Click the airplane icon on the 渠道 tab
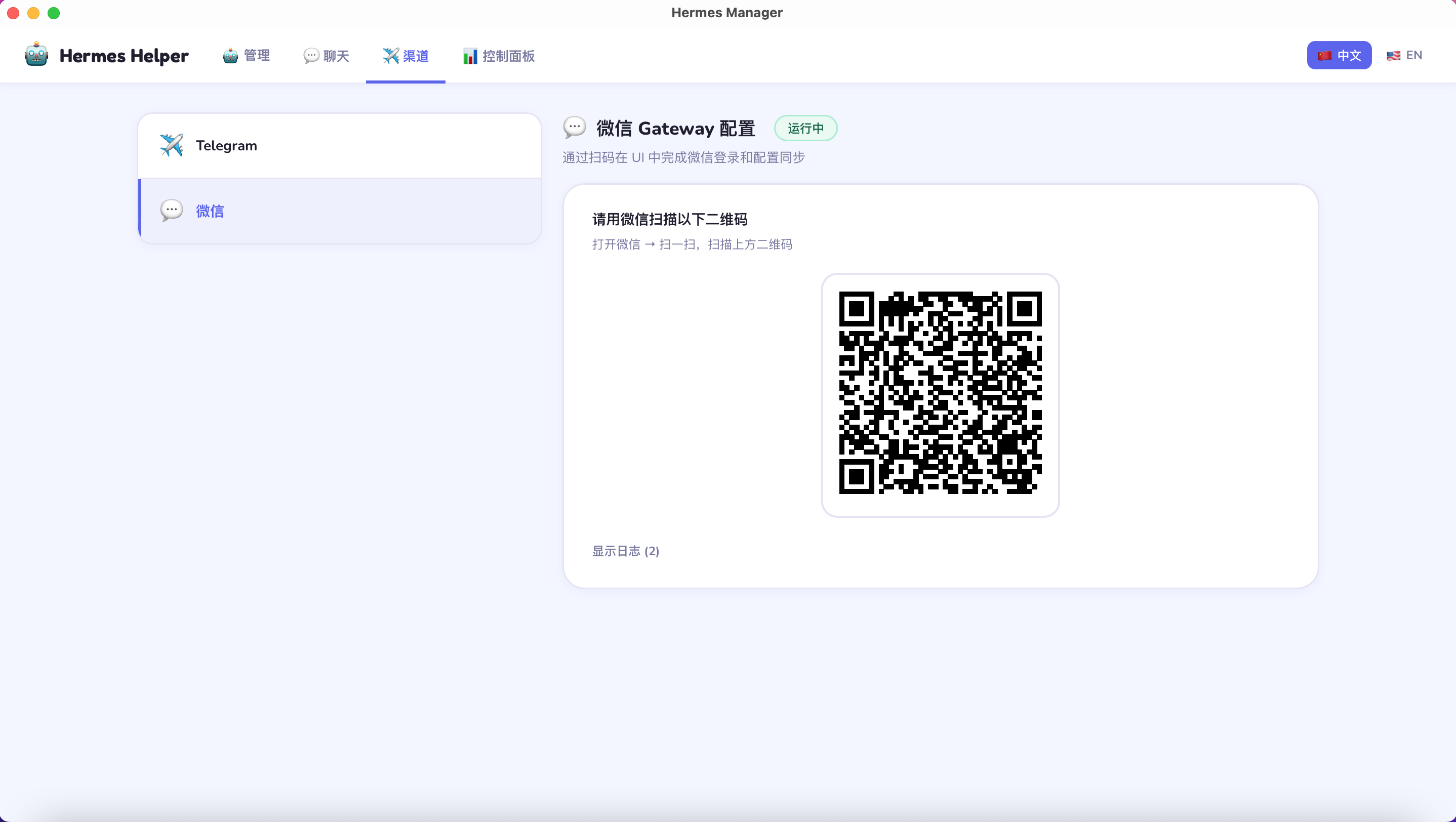The image size is (1456, 822). coord(390,55)
